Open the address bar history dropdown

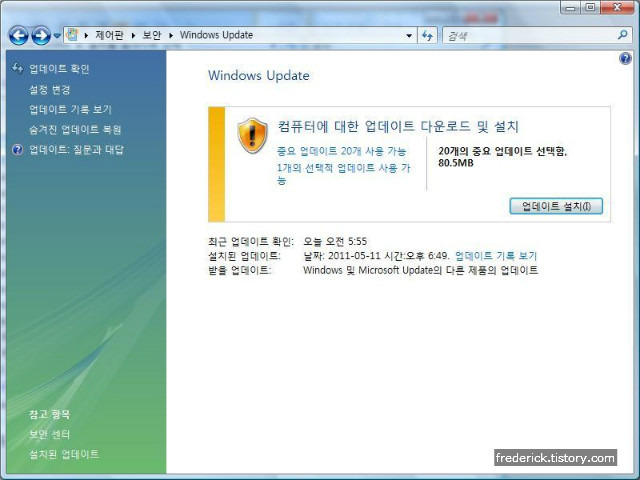409,36
